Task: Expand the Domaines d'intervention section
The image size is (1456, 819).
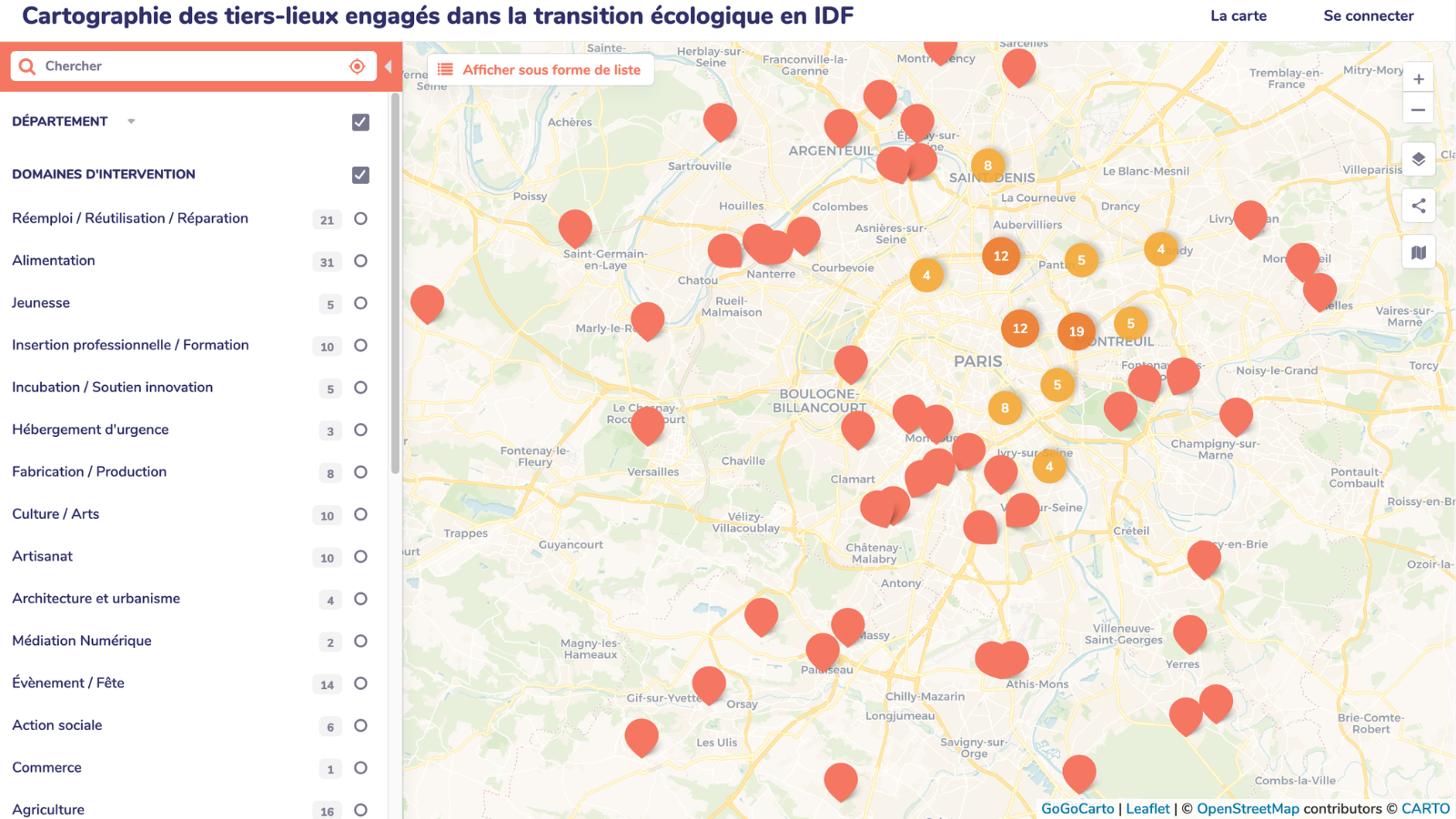Action: pyautogui.click(x=104, y=175)
